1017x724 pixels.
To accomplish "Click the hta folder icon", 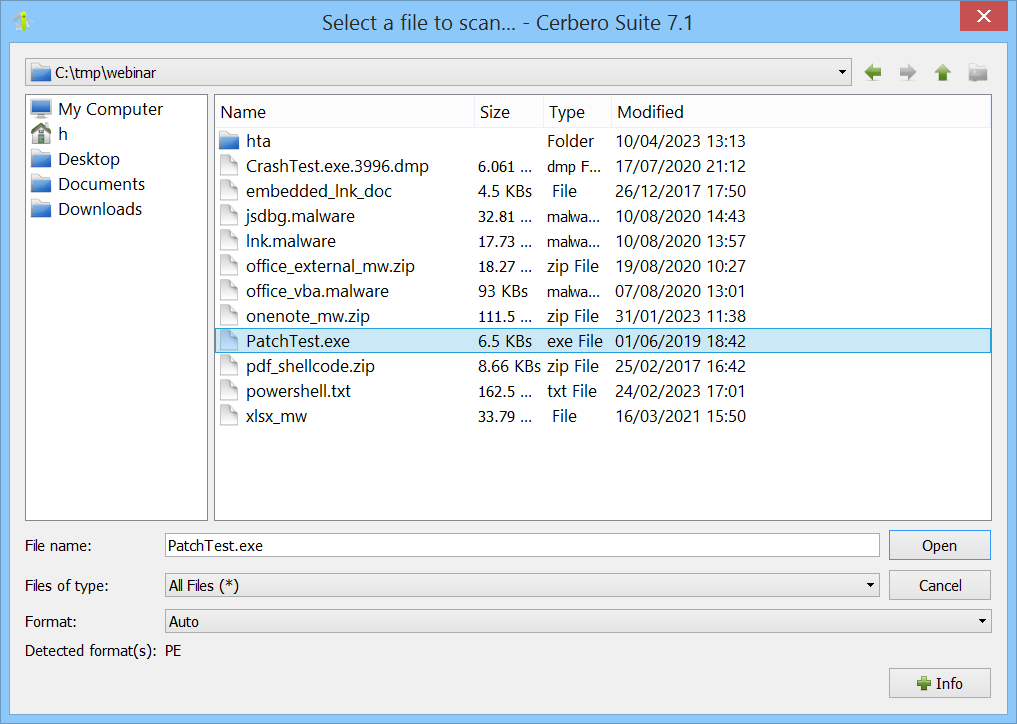I will click(229, 141).
